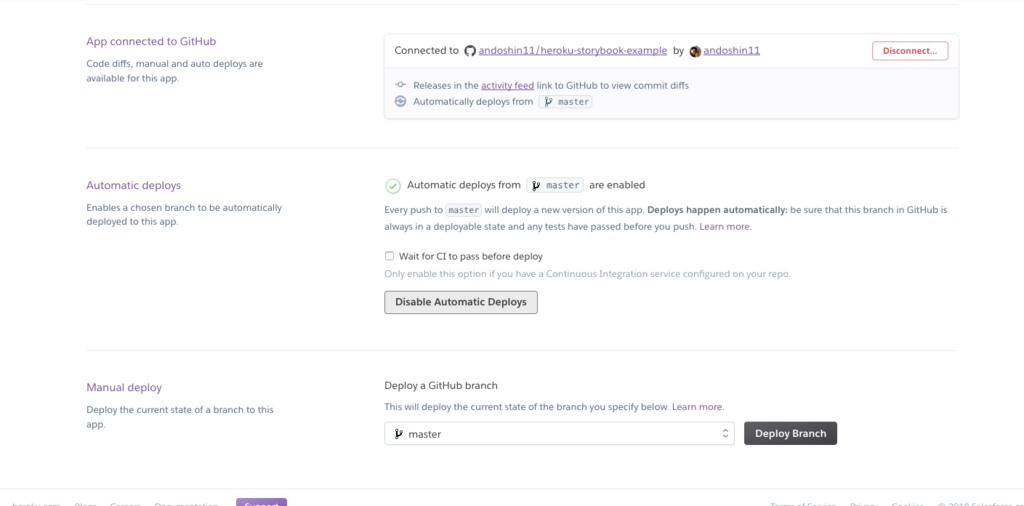Viewport: 1024px width, 506px height.
Task: Open the andoshin11 username link
Action: [731, 51]
